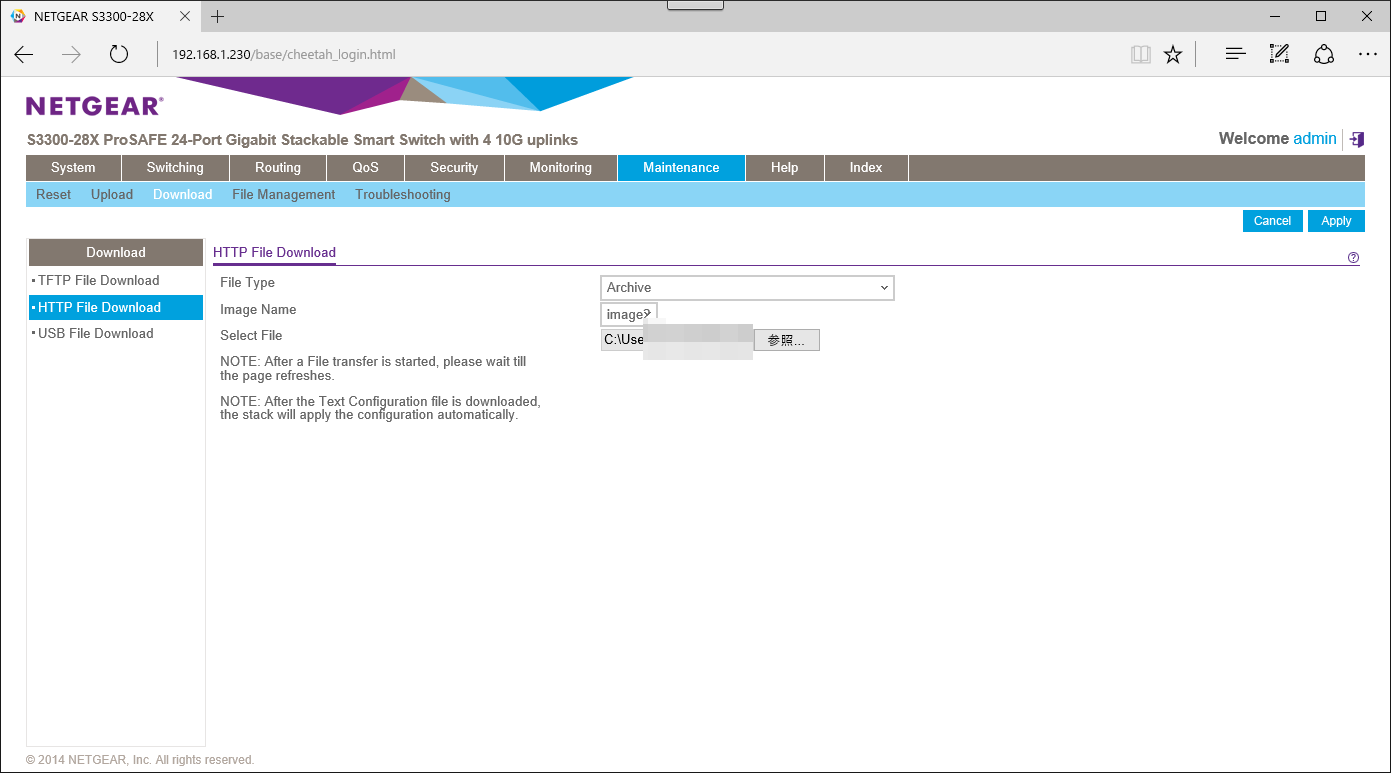The image size is (1391, 773).
Task: Click the HTTP File Download section heading
Action: [274, 253]
